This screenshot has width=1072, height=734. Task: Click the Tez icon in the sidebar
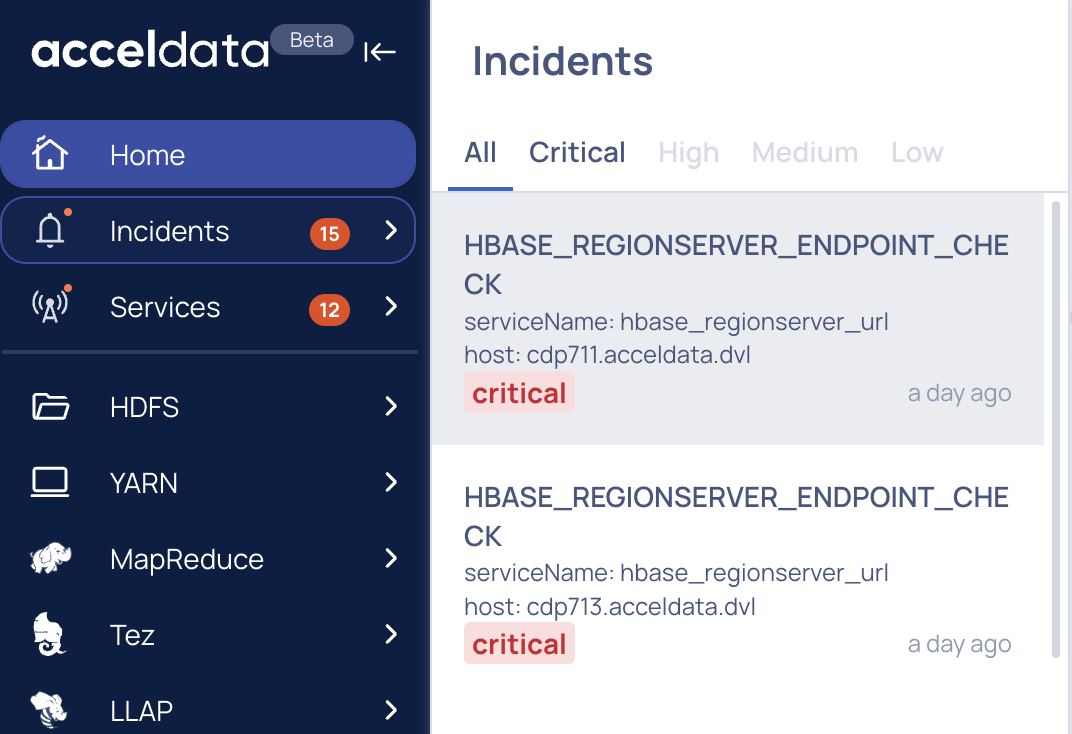click(50, 634)
